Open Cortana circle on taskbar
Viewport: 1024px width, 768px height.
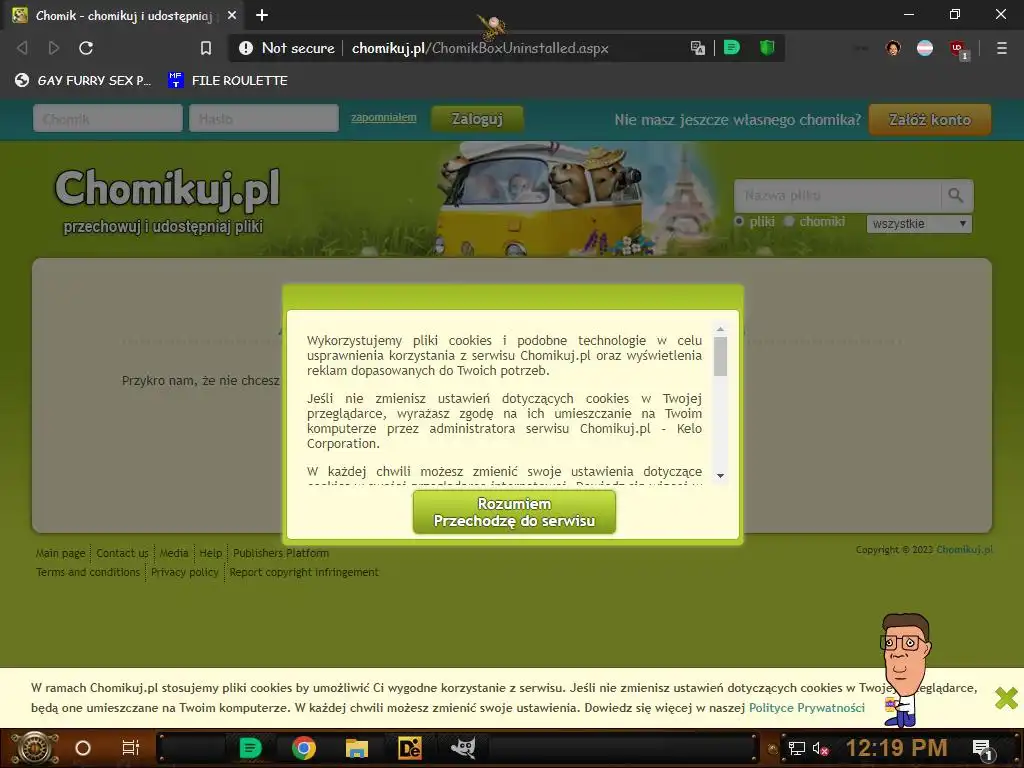(x=83, y=748)
